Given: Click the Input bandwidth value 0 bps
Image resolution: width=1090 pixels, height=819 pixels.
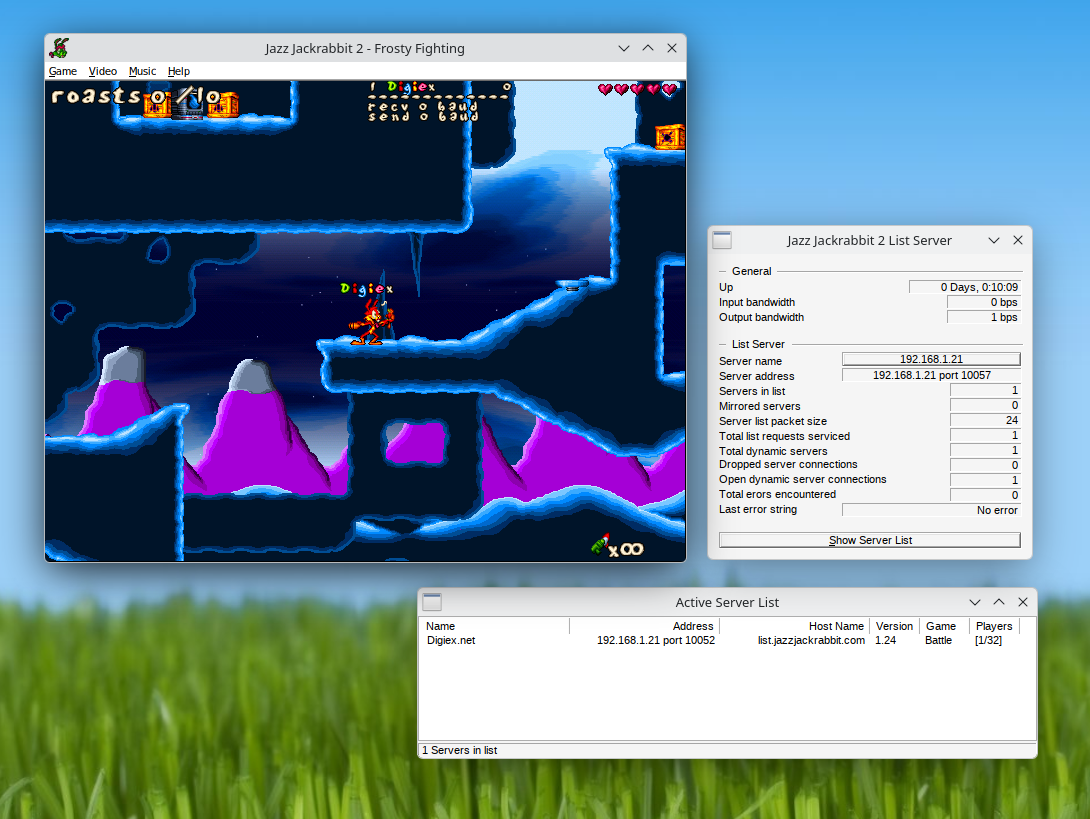Looking at the screenshot, I should [x=984, y=302].
